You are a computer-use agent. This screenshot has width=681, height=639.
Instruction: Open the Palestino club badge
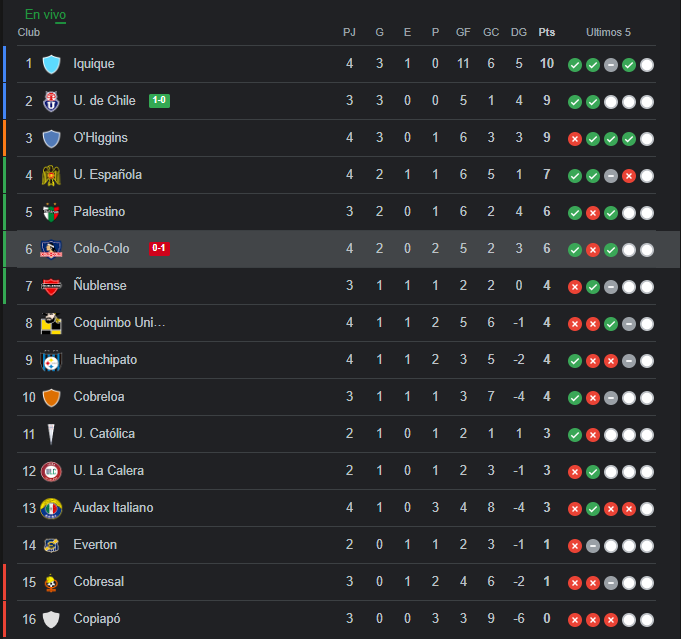point(51,212)
